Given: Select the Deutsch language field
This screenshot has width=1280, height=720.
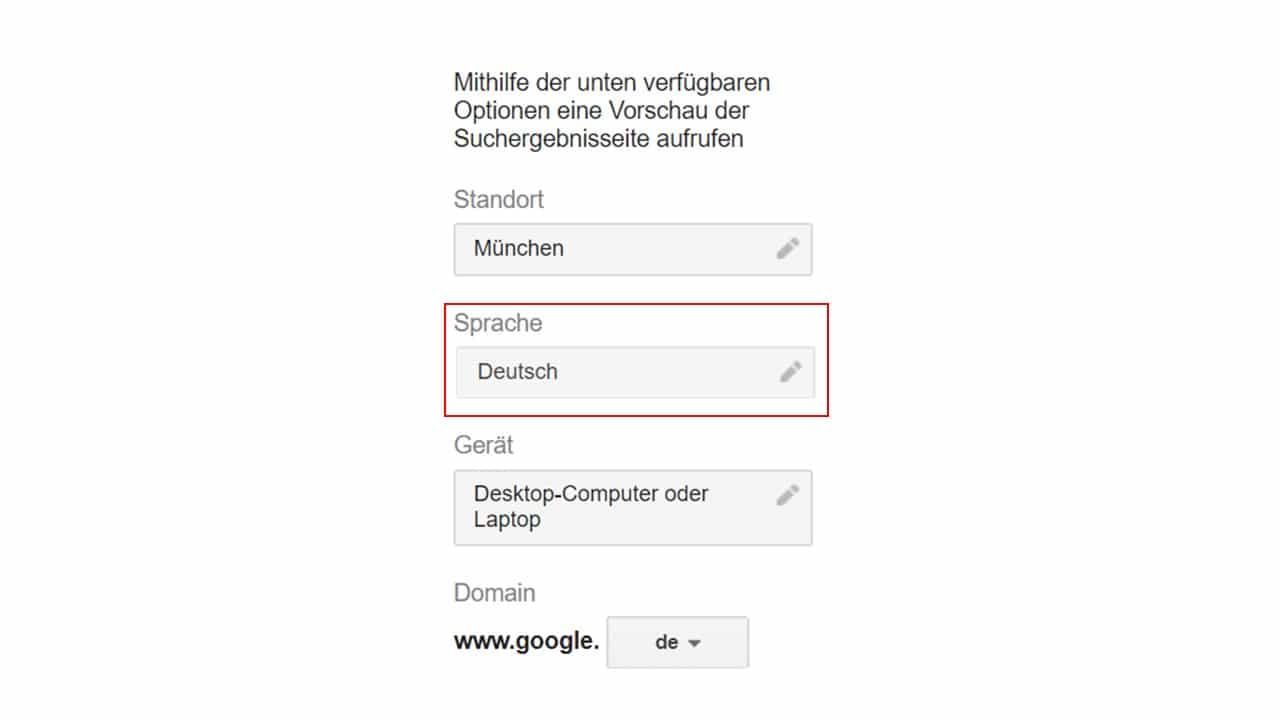Looking at the screenshot, I should click(x=636, y=372).
